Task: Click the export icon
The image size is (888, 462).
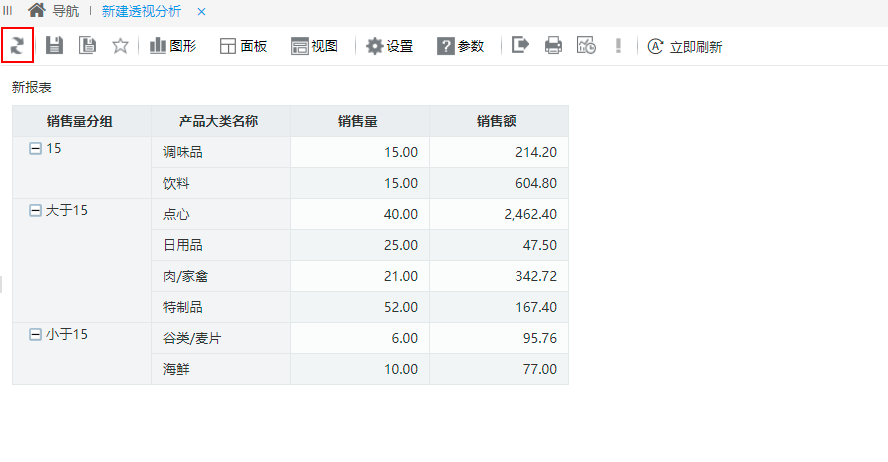Action: tap(520, 45)
